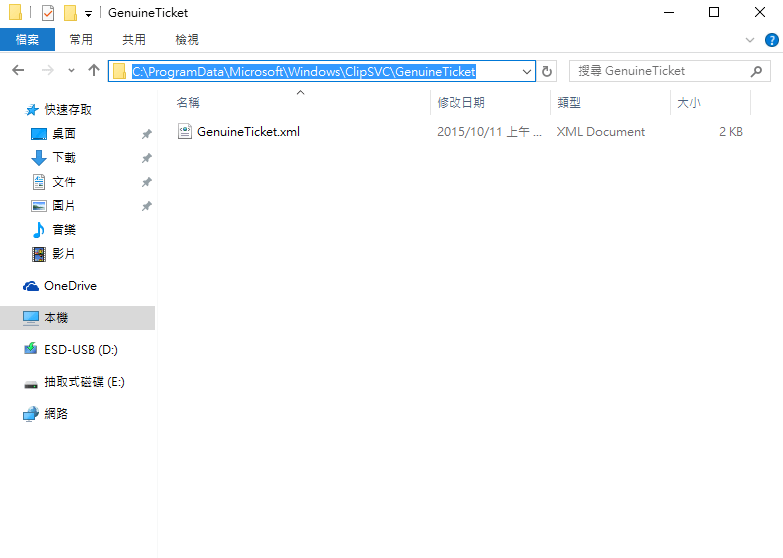Switch to the 檢視 ribbon tab
The image size is (783, 558).
coord(187,39)
